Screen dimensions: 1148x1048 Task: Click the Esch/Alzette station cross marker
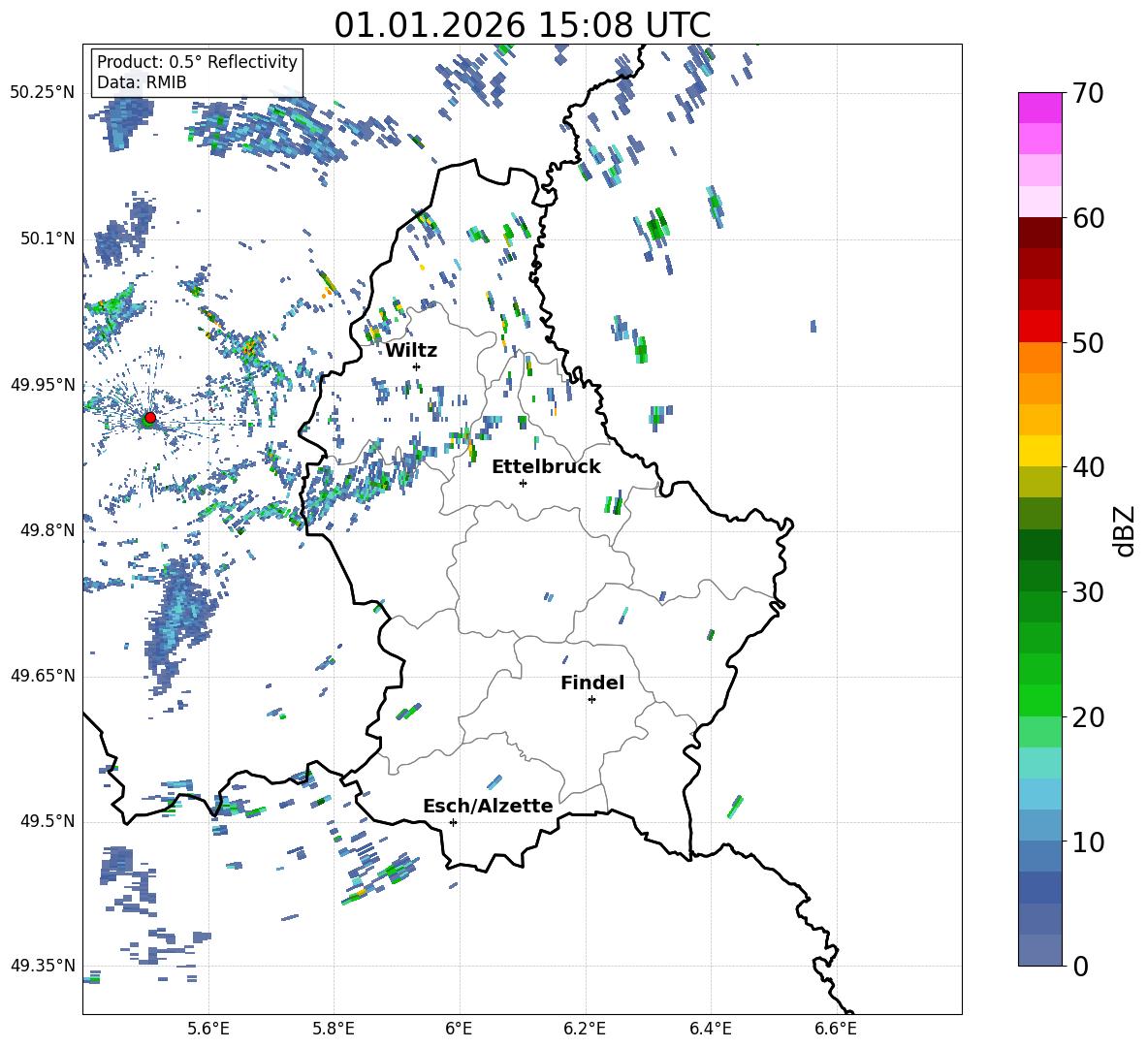click(453, 822)
